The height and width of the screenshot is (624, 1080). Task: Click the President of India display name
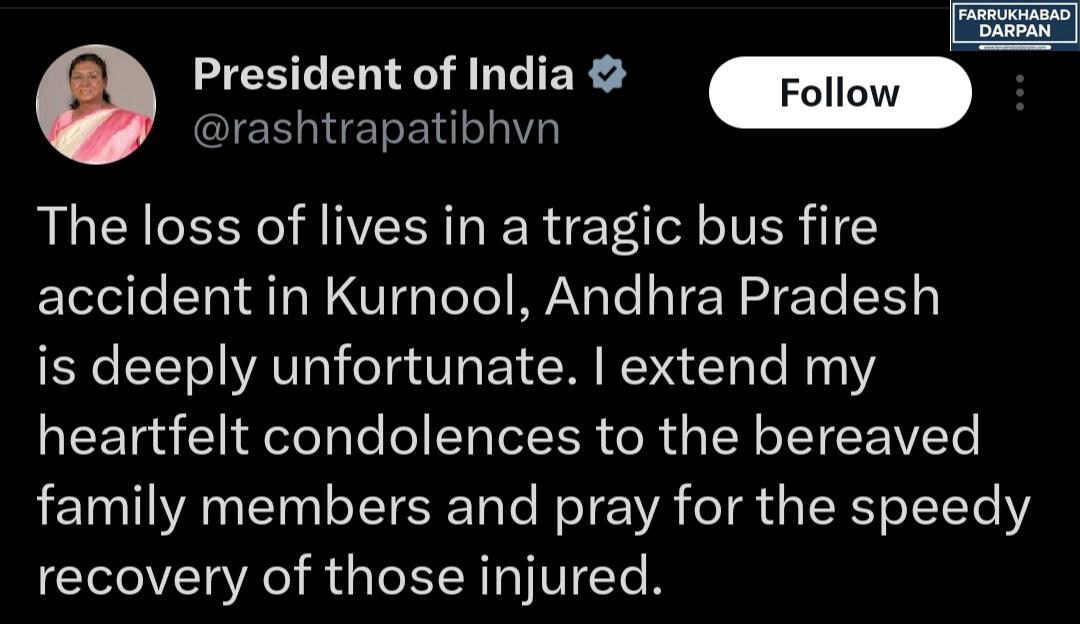[383, 75]
